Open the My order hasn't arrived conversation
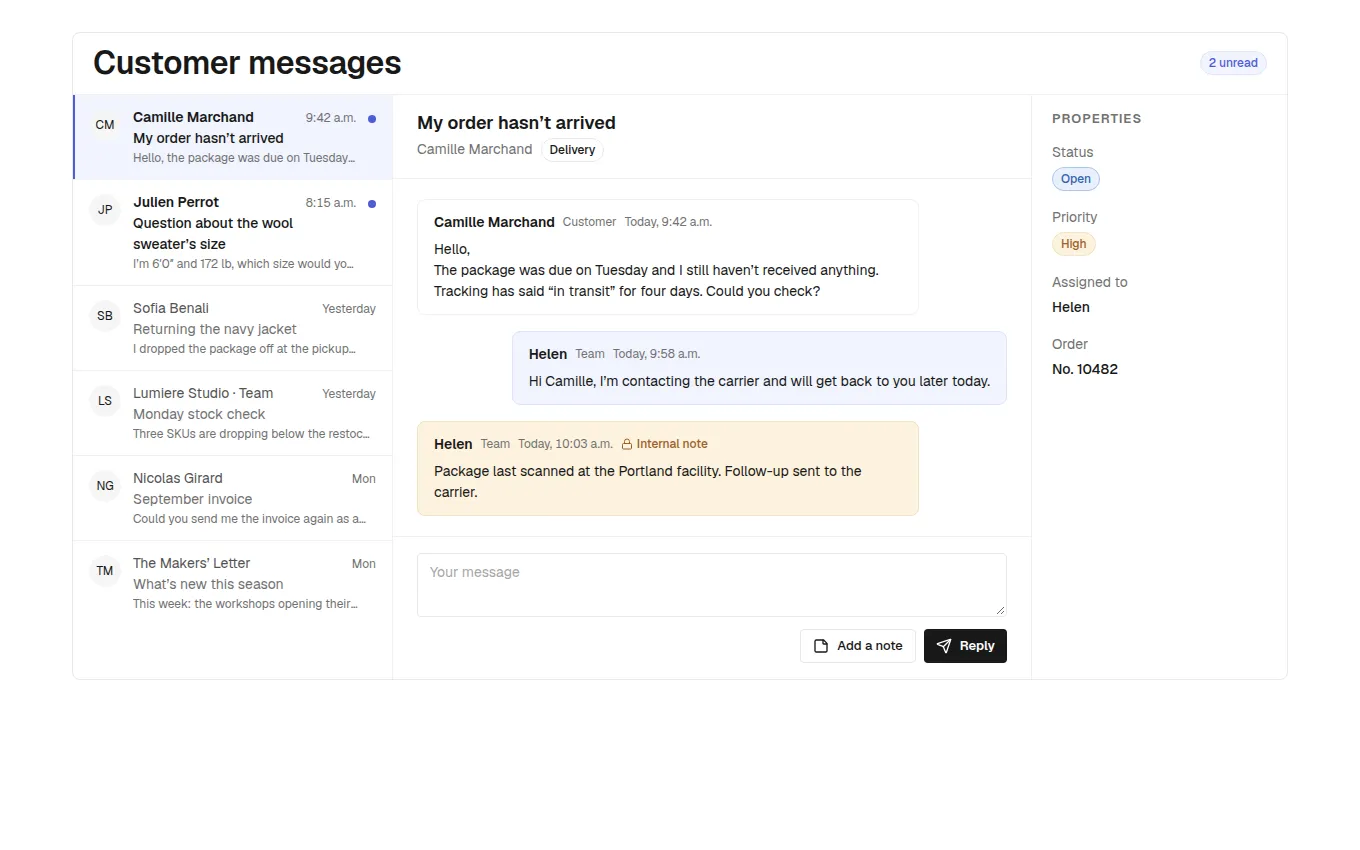The height and width of the screenshot is (850, 1360). (x=233, y=137)
